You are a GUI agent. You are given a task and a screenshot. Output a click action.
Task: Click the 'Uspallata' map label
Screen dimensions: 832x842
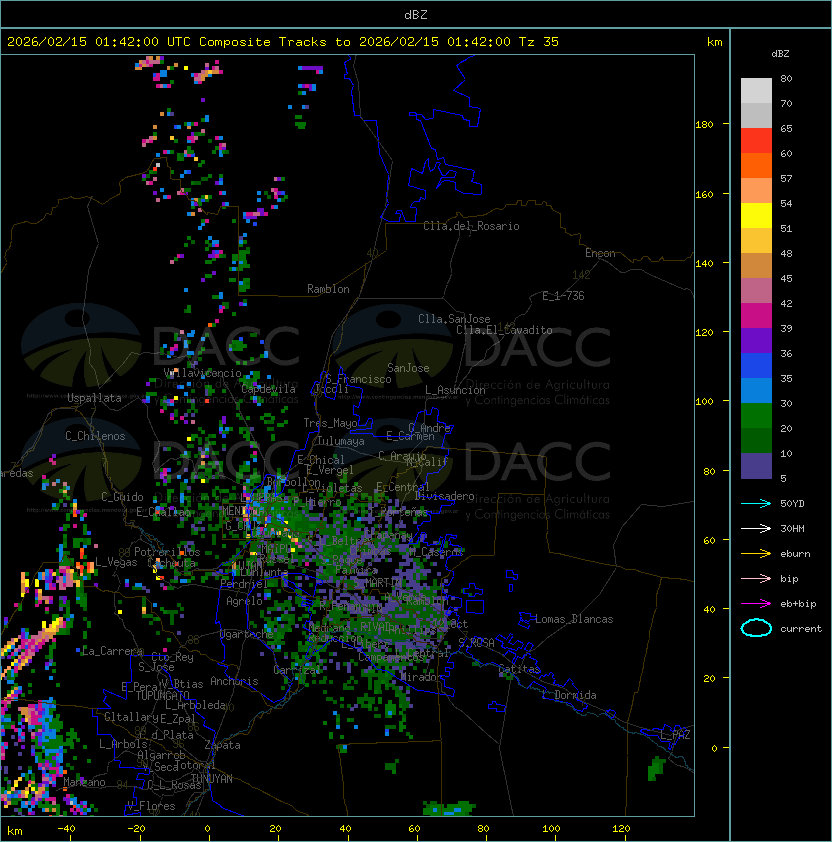click(x=95, y=398)
